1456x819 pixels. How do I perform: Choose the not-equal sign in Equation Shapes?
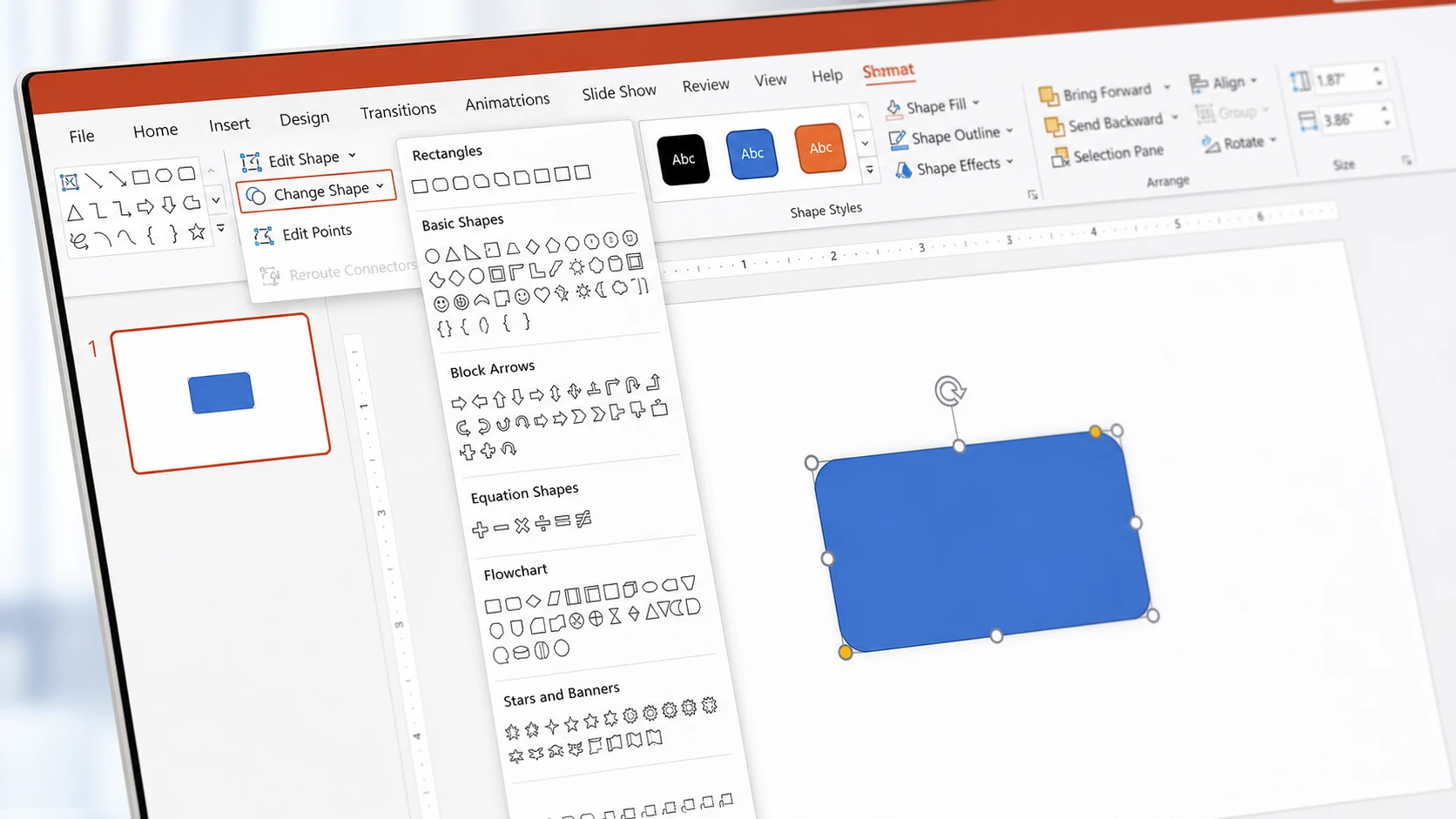point(583,520)
